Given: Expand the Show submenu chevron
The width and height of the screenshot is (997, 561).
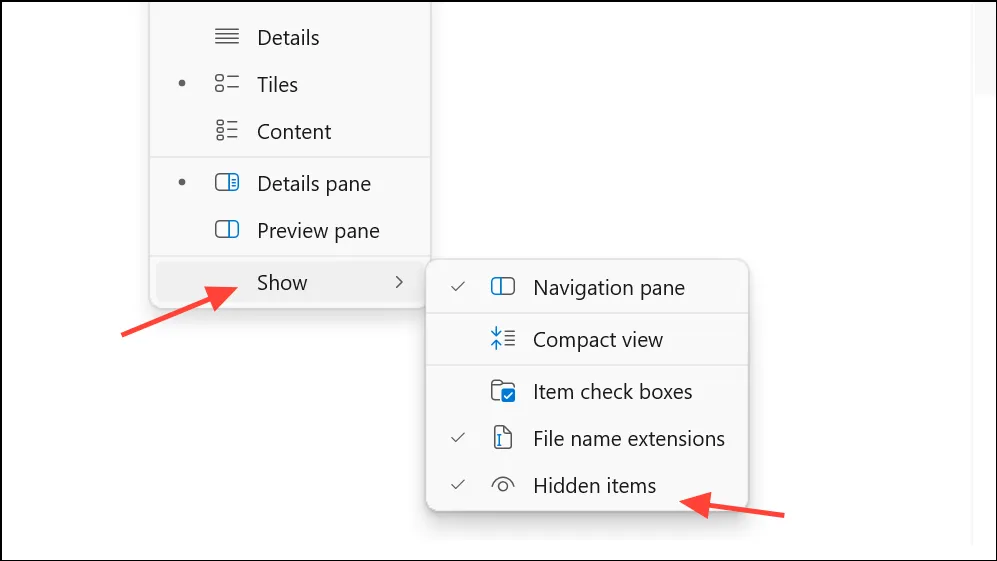Looking at the screenshot, I should [x=399, y=282].
